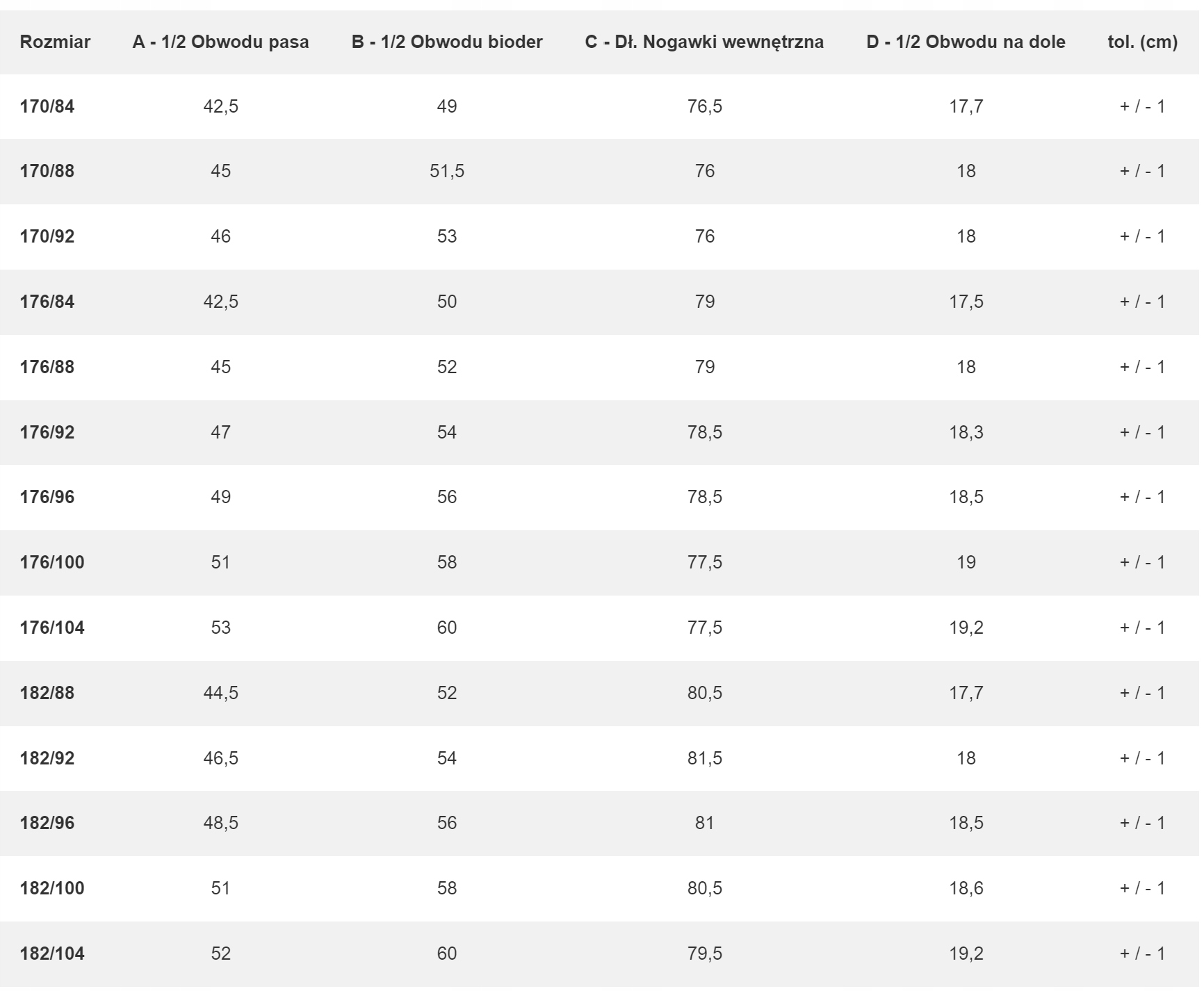Select the 170/92 size label
Viewport: 1204px width, 991px height.
(x=47, y=236)
